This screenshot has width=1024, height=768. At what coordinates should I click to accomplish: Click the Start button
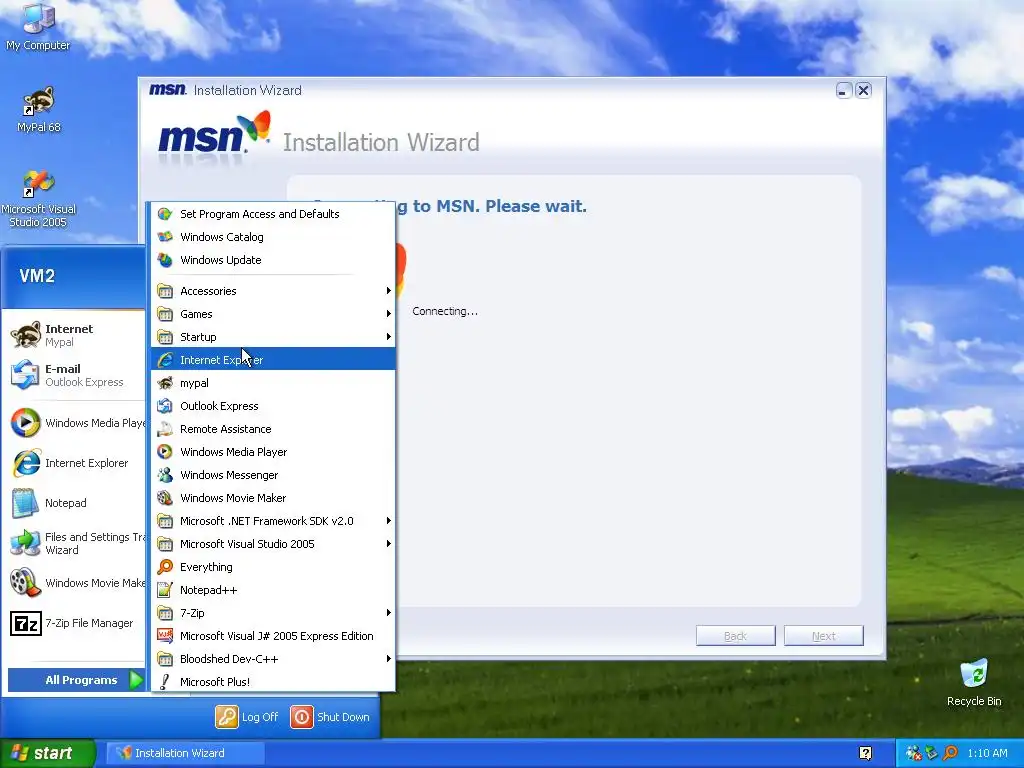[47, 753]
